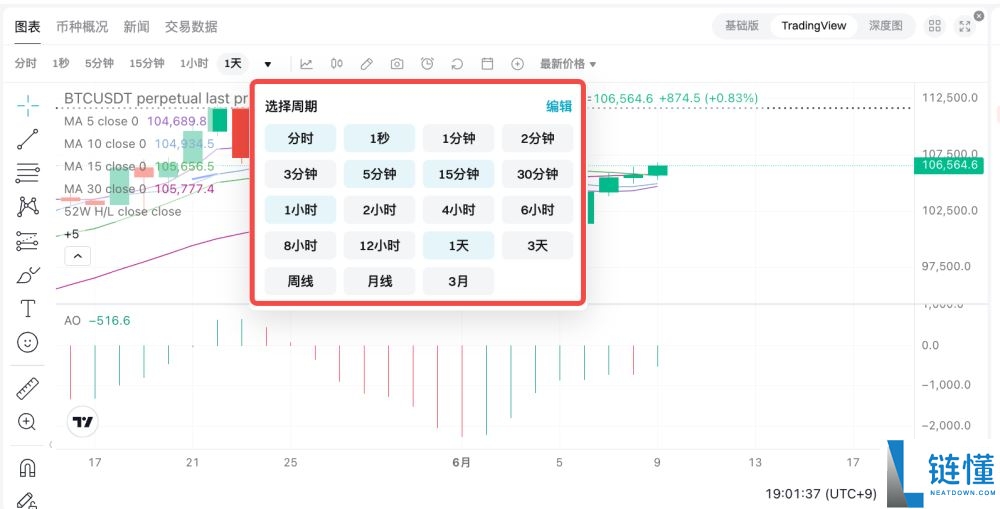Select the XABCD pattern tool
Screen dimensions: 1000x509
27,206
